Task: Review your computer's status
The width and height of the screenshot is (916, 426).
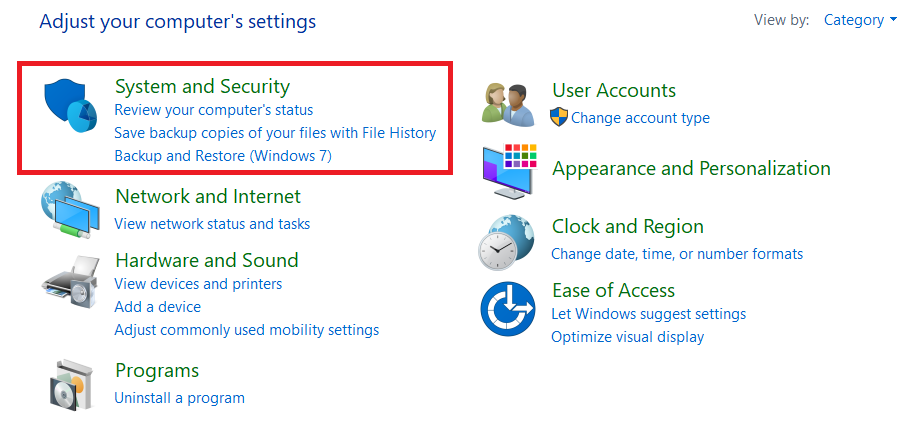Action: click(x=213, y=110)
